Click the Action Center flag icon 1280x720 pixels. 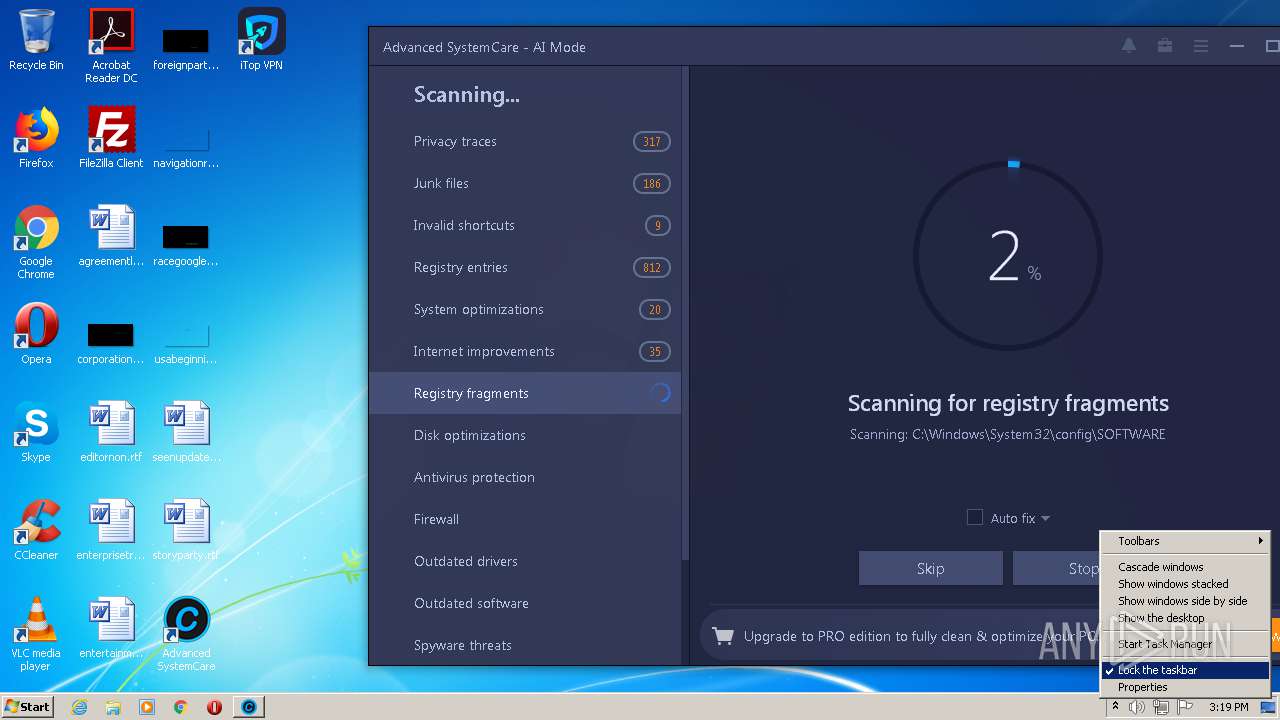1185,707
